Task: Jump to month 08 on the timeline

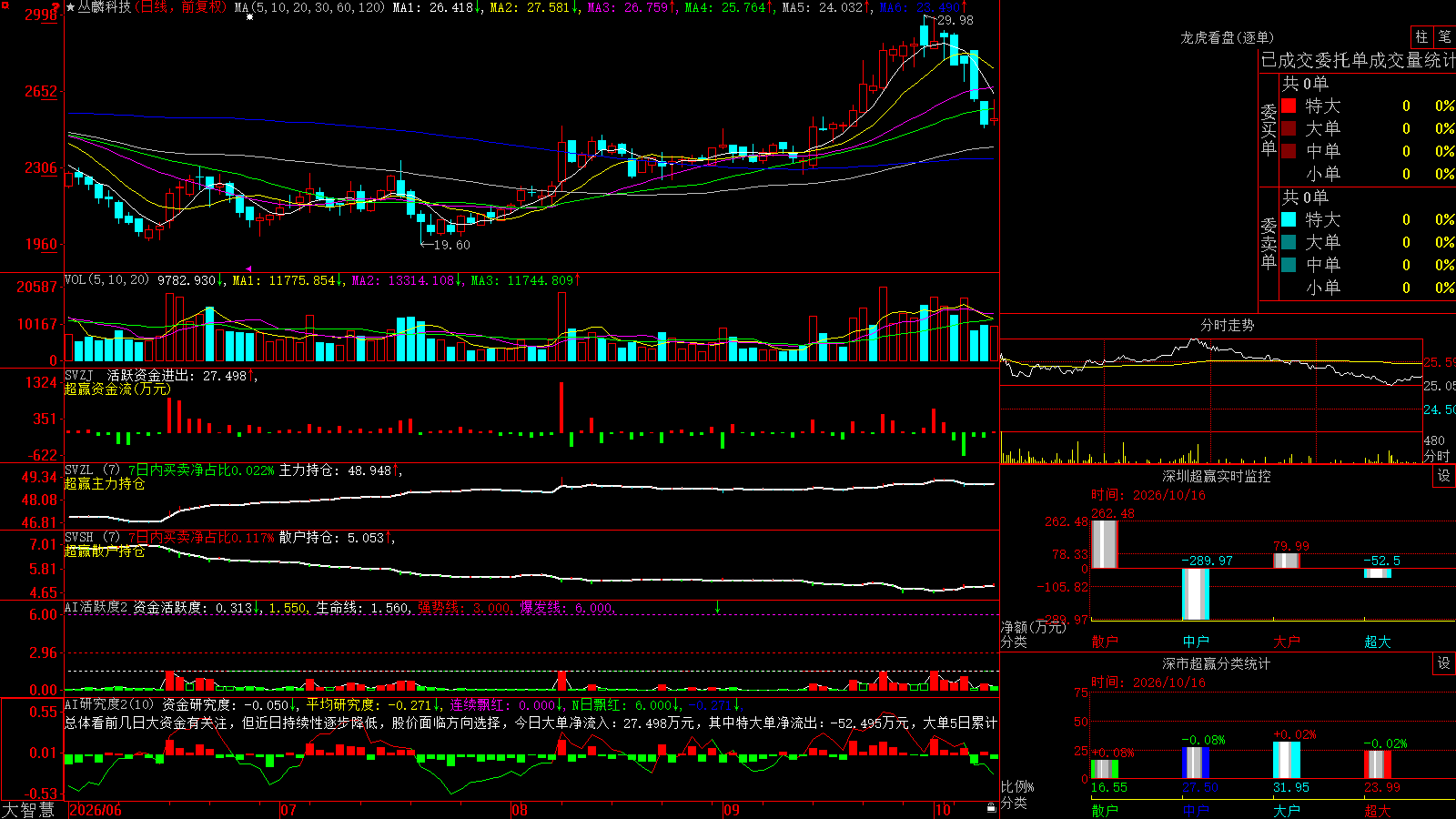Action: [520, 810]
